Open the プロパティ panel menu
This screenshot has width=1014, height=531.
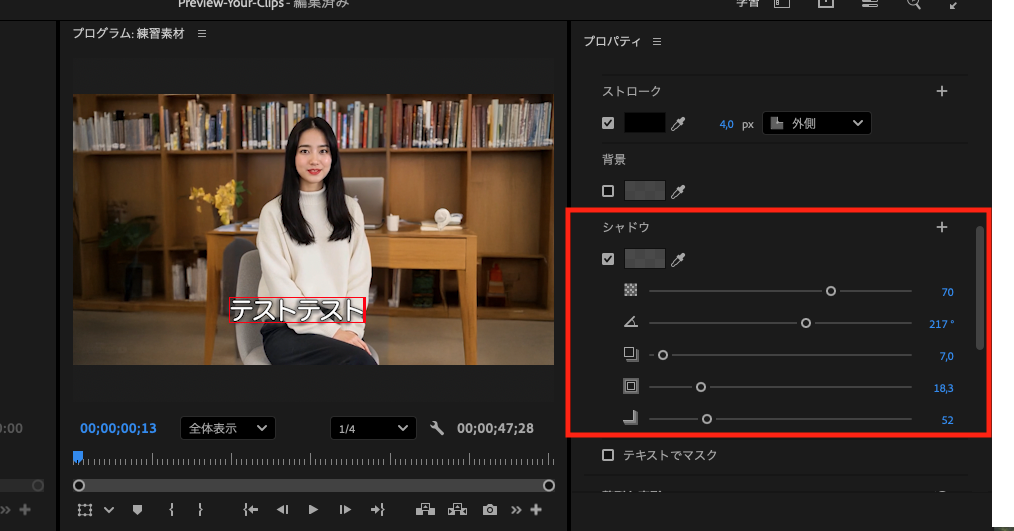point(657,42)
